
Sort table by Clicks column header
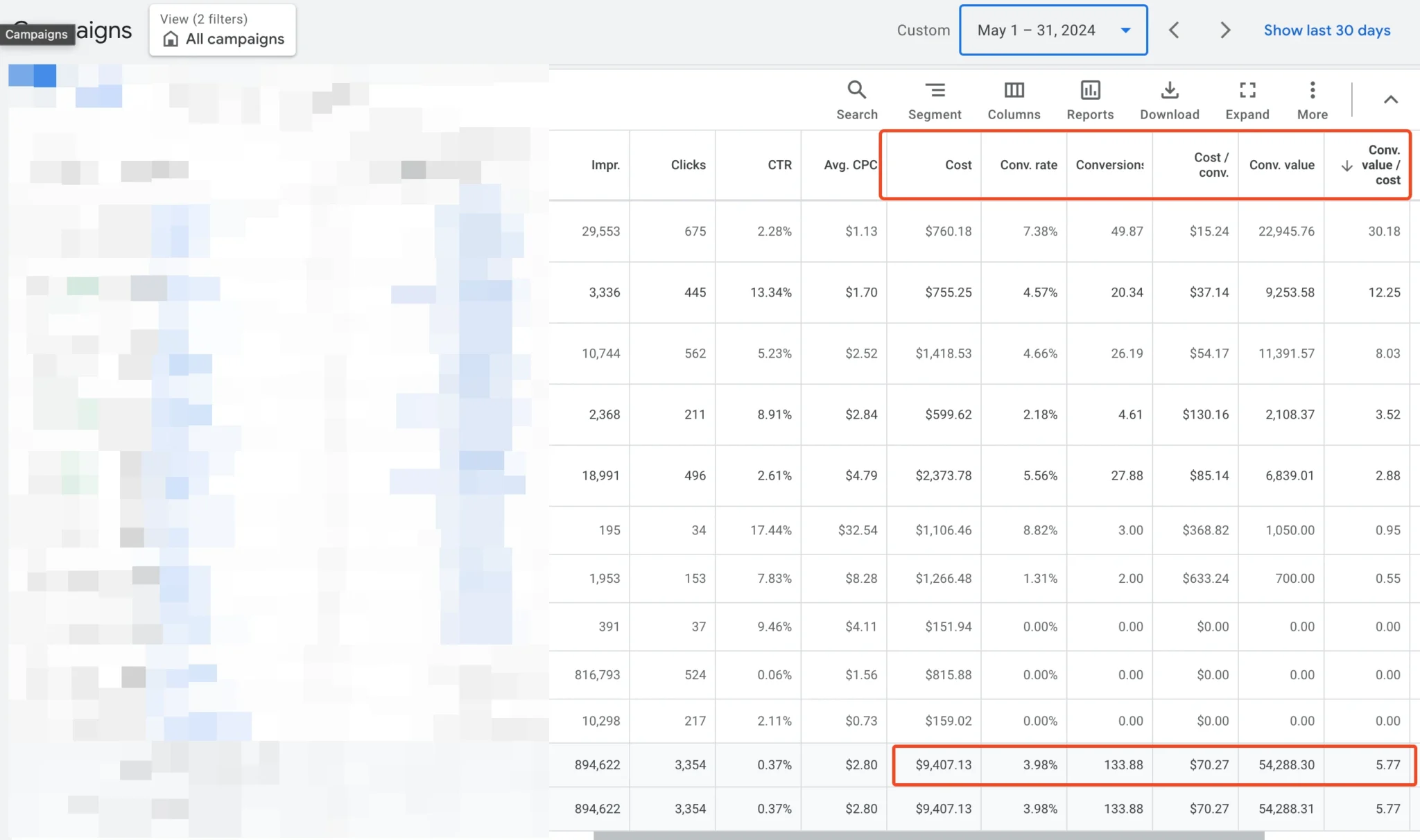tap(688, 165)
